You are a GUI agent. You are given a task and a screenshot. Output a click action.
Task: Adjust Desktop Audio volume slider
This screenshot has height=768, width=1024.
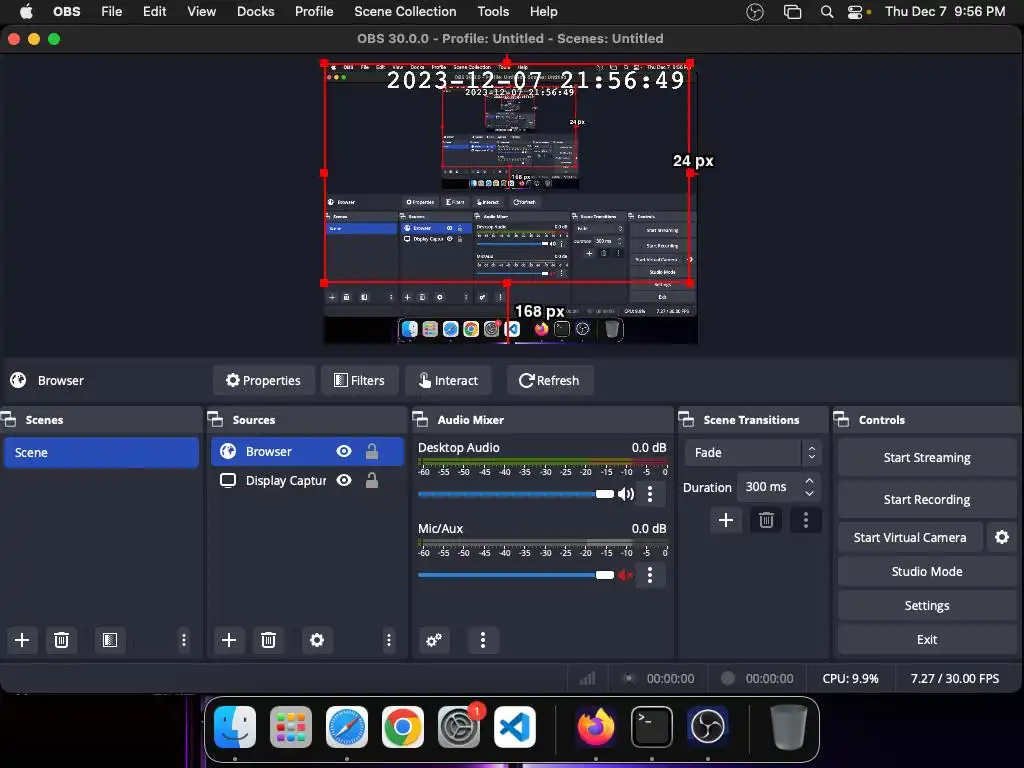pos(516,494)
